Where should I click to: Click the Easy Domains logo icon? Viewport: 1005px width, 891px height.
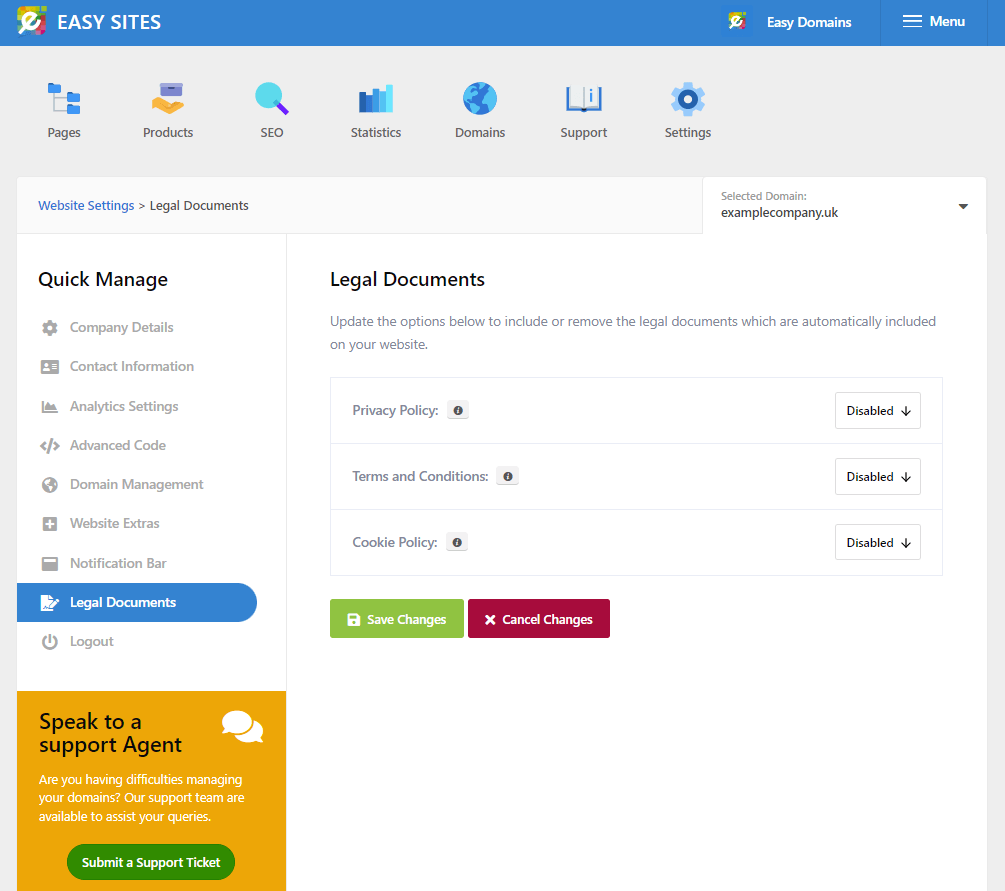pyautogui.click(x=737, y=22)
